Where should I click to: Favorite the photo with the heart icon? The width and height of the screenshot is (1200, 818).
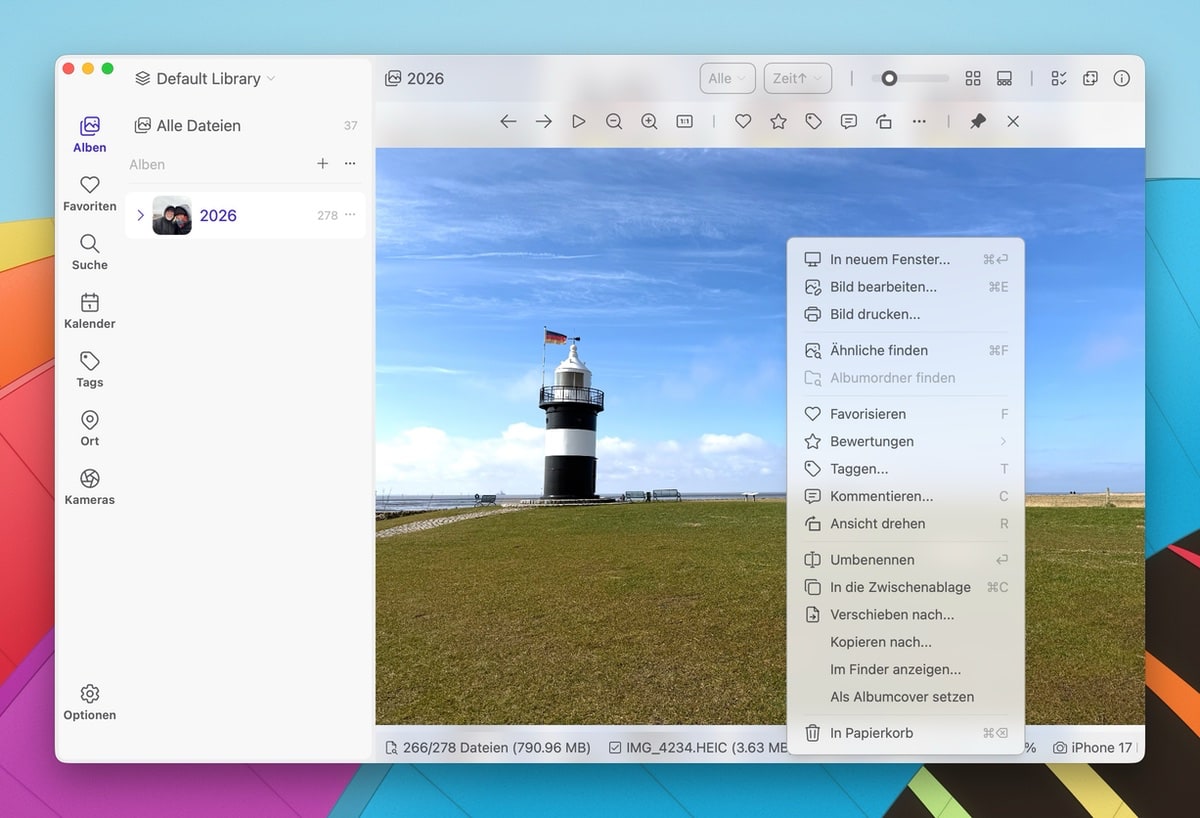point(743,121)
